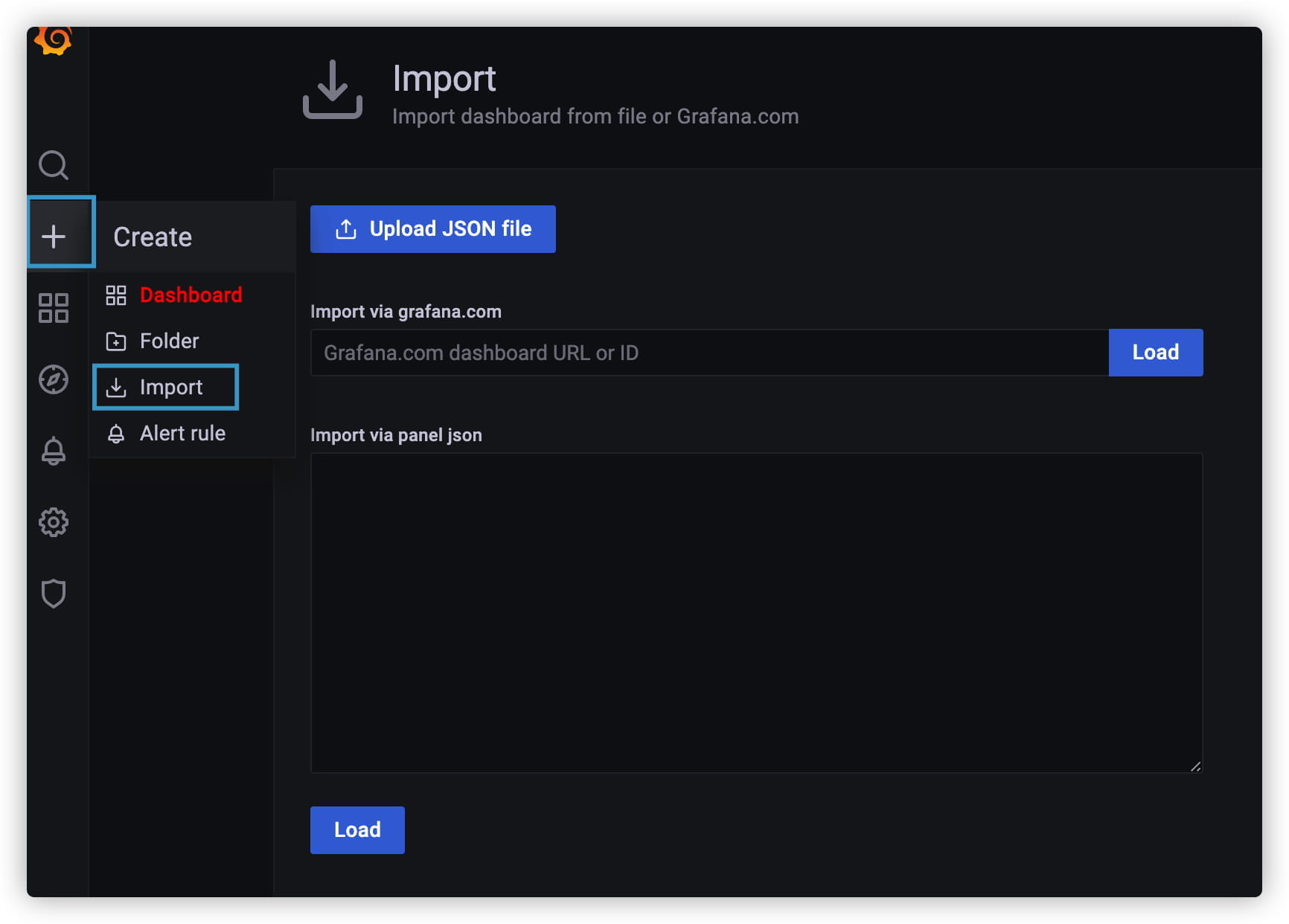The height and width of the screenshot is (924, 1289).
Task: Open the Dashboards four-squares sidebar icon
Action: 54,308
